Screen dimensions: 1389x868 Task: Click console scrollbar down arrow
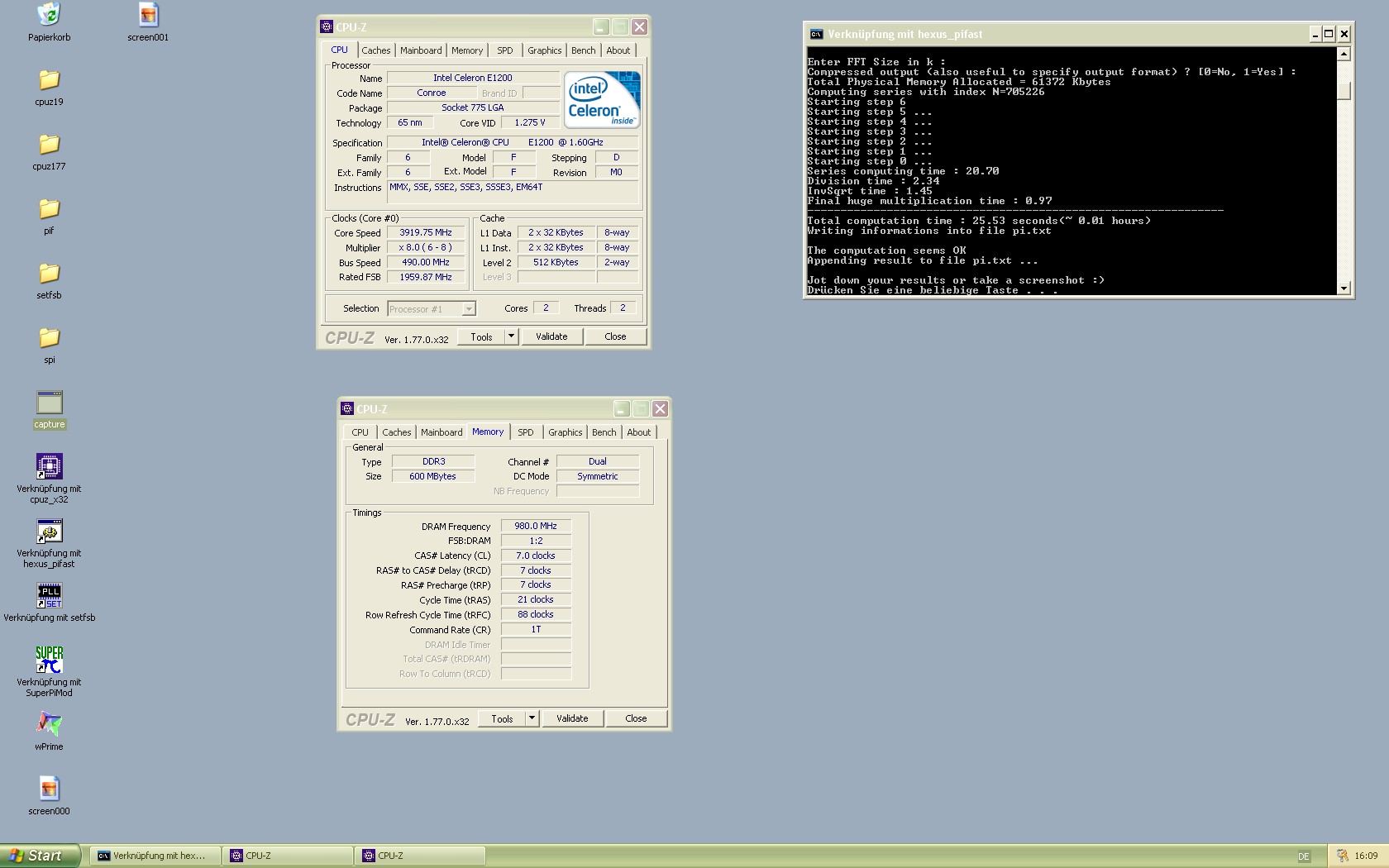tap(1344, 288)
